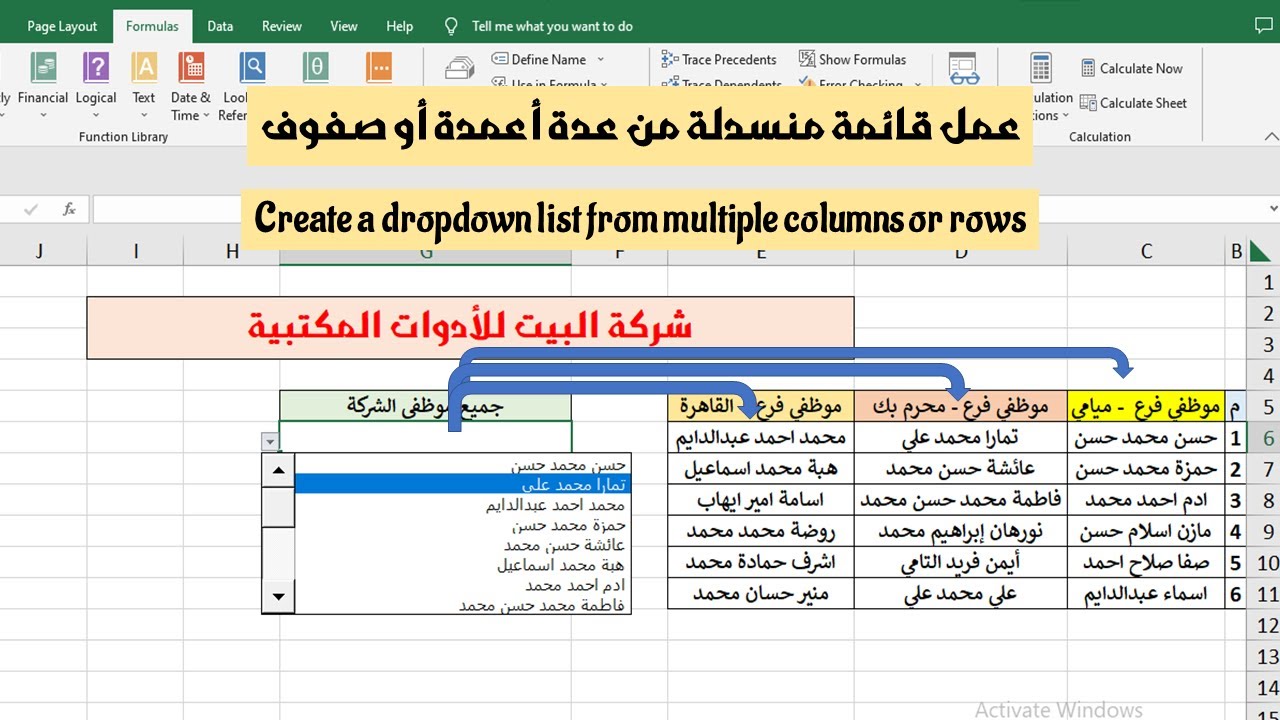Select the Formulas tab

pyautogui.click(x=152, y=26)
